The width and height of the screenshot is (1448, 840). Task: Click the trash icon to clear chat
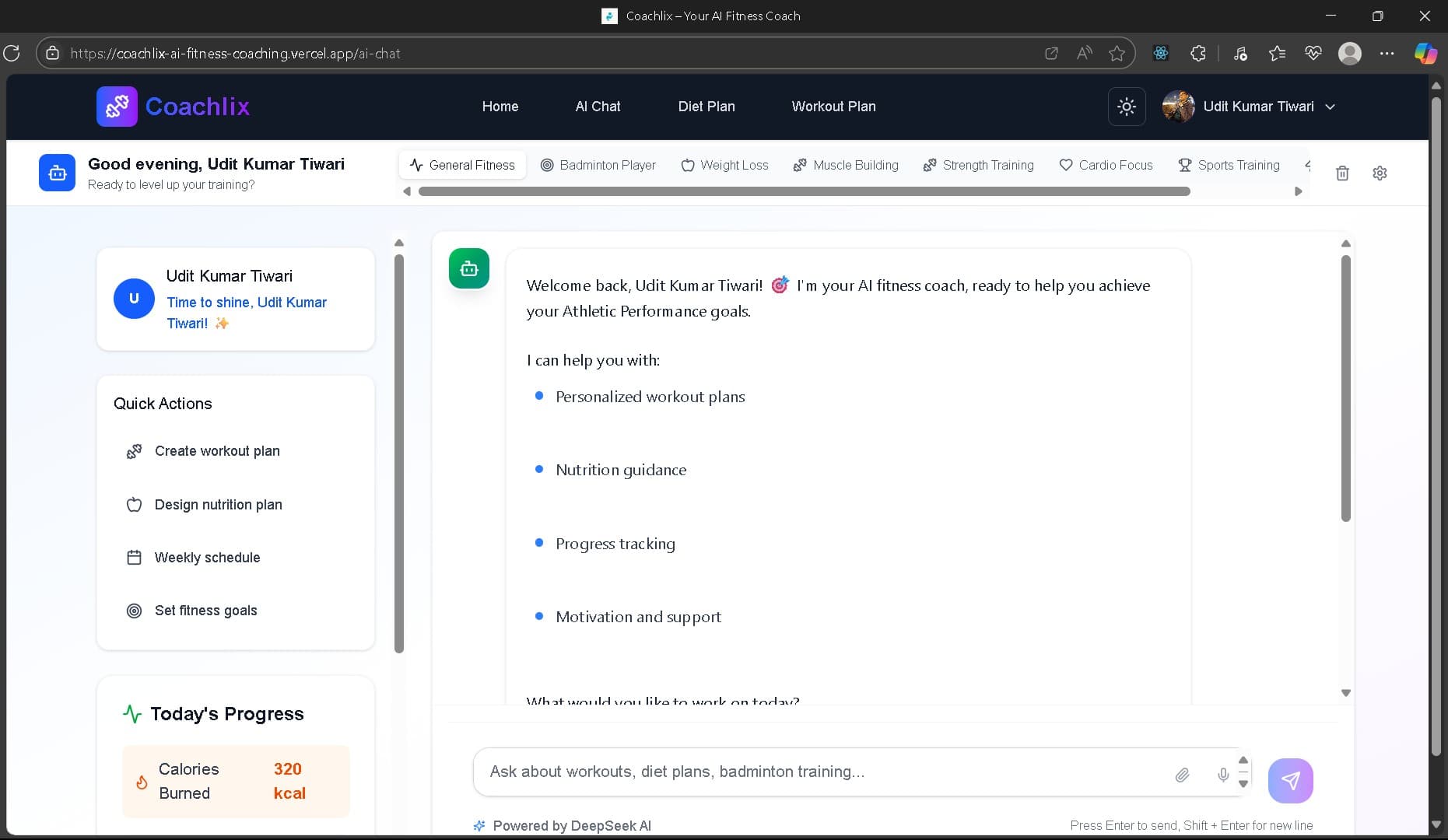pos(1342,173)
